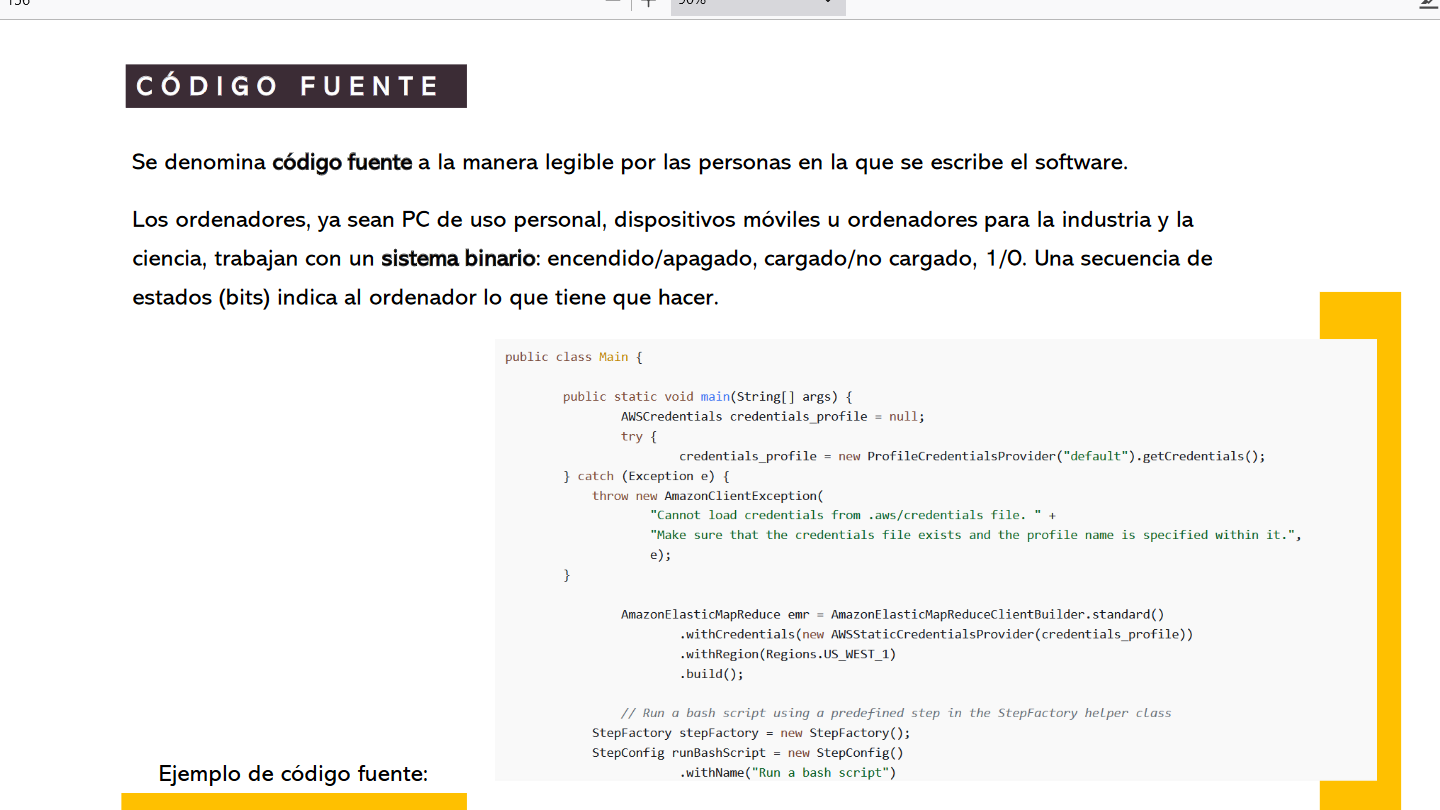
Task: Click the bold term "código fuente"
Action: coord(342,162)
